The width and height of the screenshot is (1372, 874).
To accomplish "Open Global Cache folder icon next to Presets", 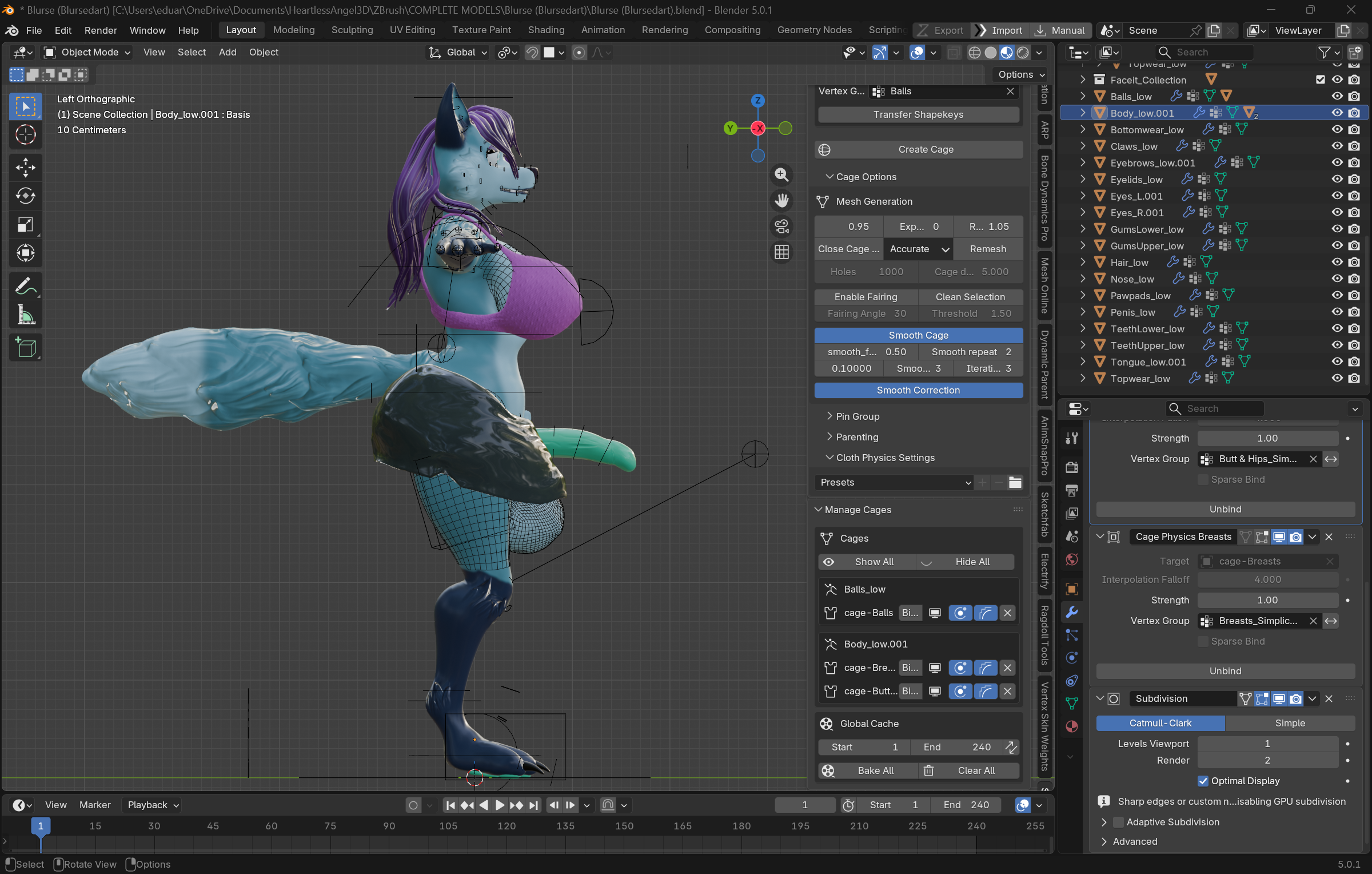I will [x=1015, y=483].
